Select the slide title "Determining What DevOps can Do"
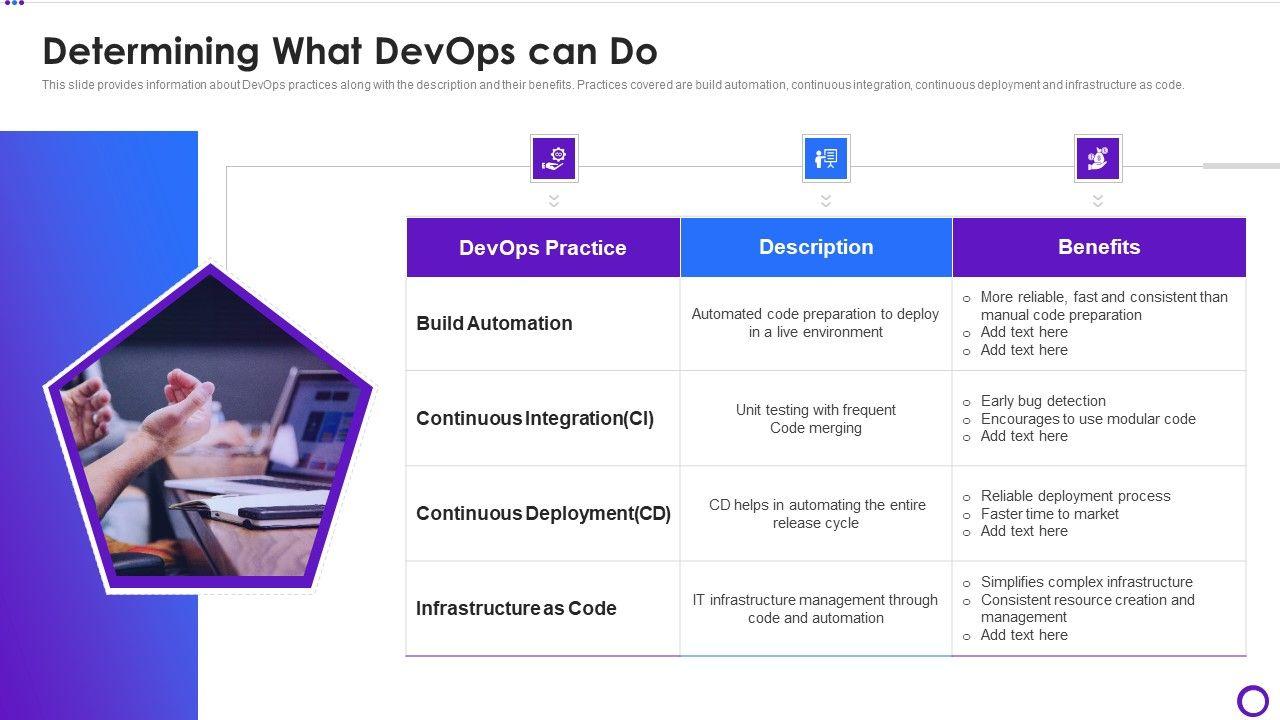This screenshot has width=1280, height=720. [350, 51]
